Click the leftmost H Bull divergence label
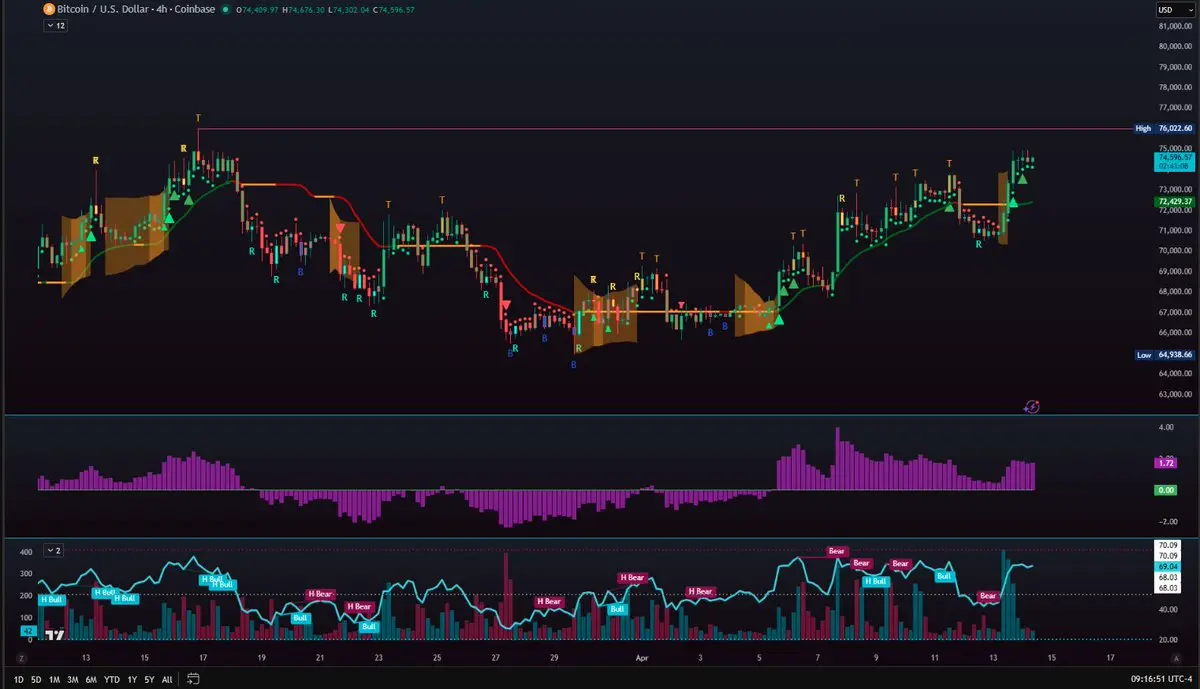 (x=51, y=599)
